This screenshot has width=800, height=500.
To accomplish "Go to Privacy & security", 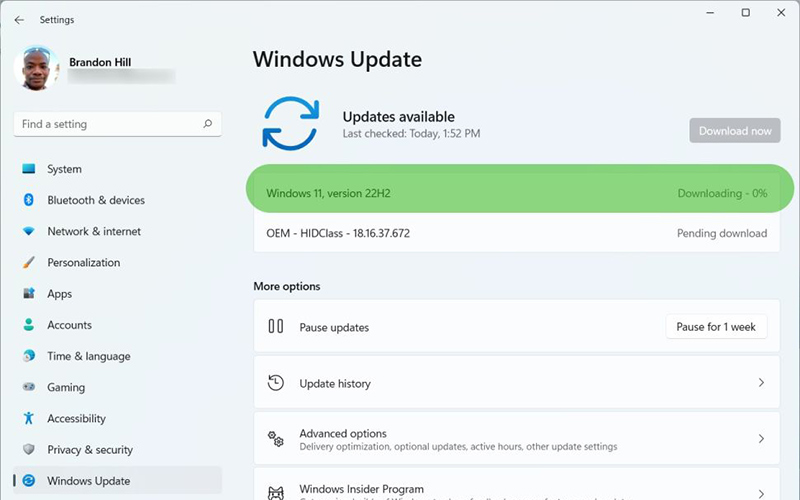I will (x=117, y=449).
